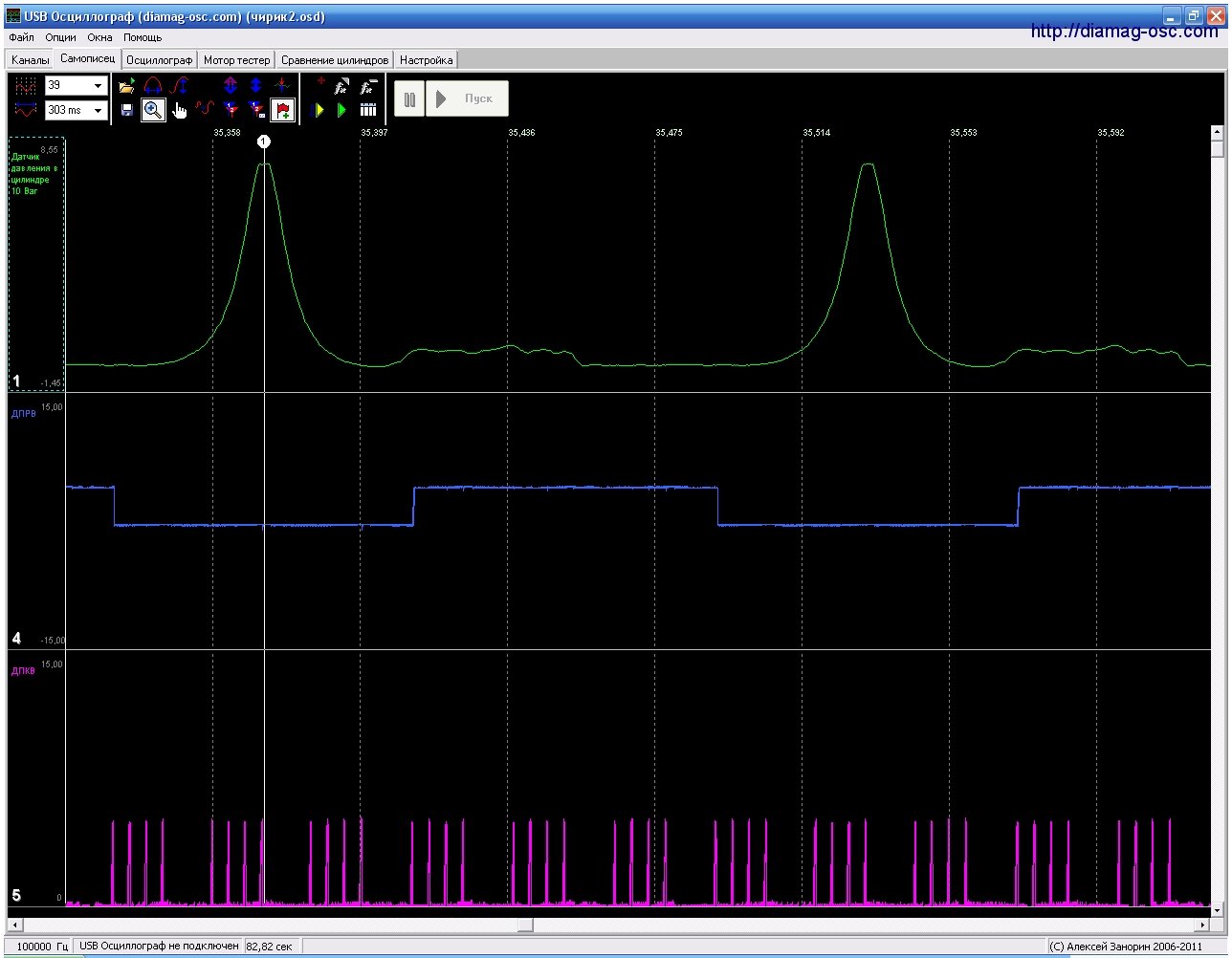Click the circled marker 1 on the timeline
1232x958 pixels.
[x=264, y=142]
